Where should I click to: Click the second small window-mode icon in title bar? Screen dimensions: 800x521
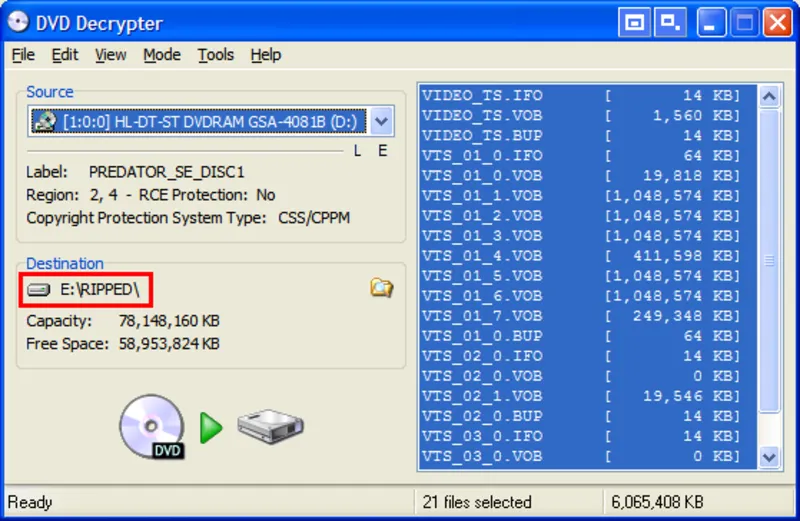tap(669, 22)
